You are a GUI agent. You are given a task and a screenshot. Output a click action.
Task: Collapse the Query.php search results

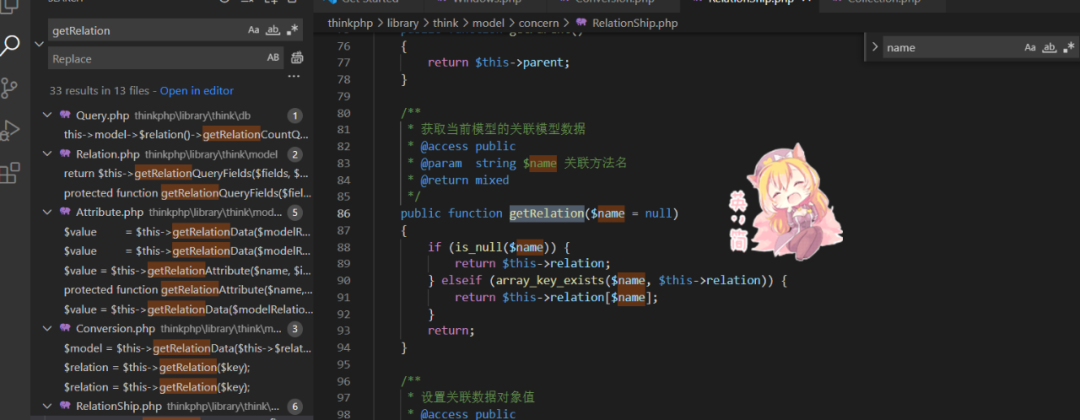point(47,115)
